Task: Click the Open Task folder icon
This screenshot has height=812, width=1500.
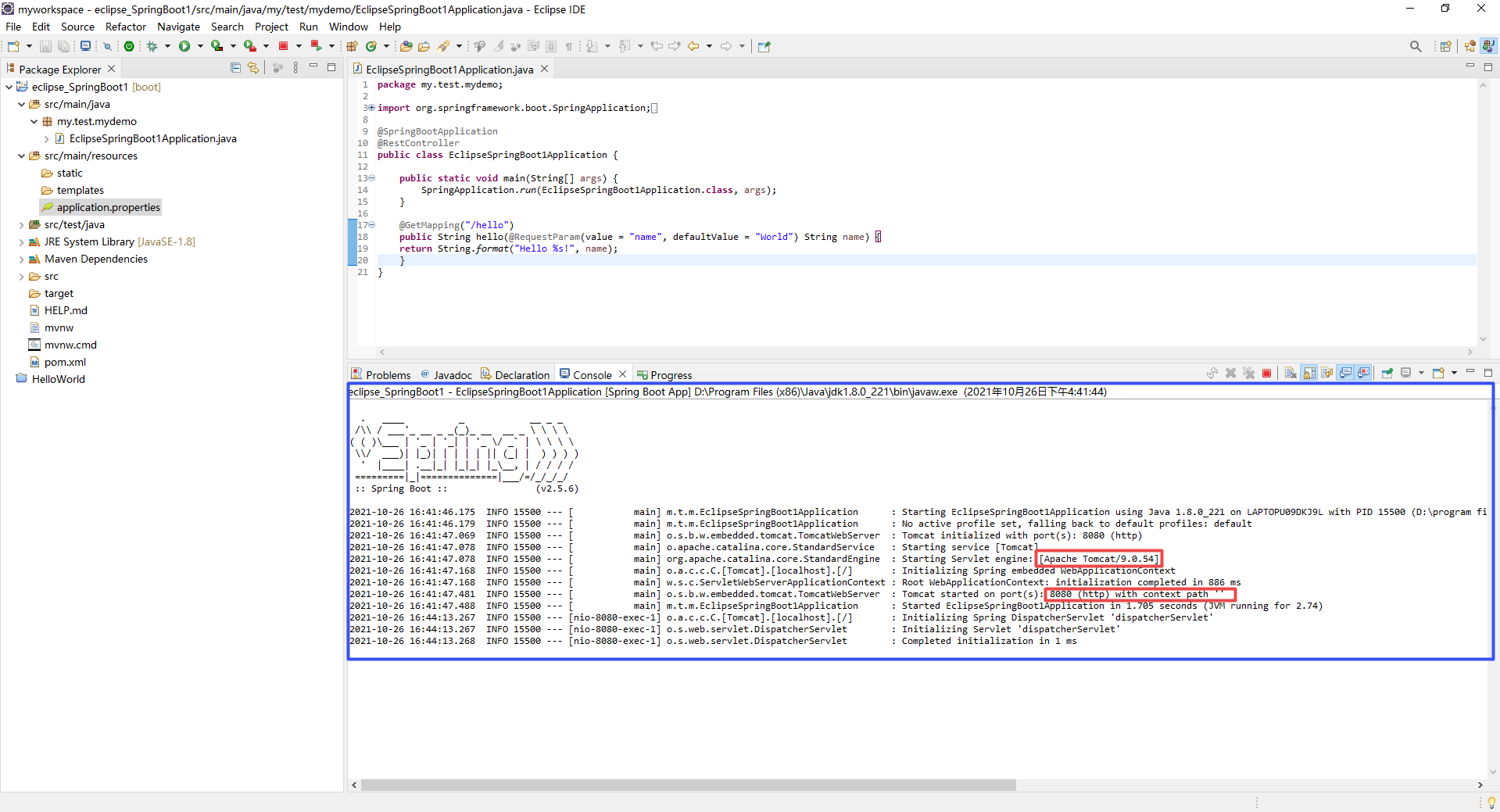Action: pos(424,46)
